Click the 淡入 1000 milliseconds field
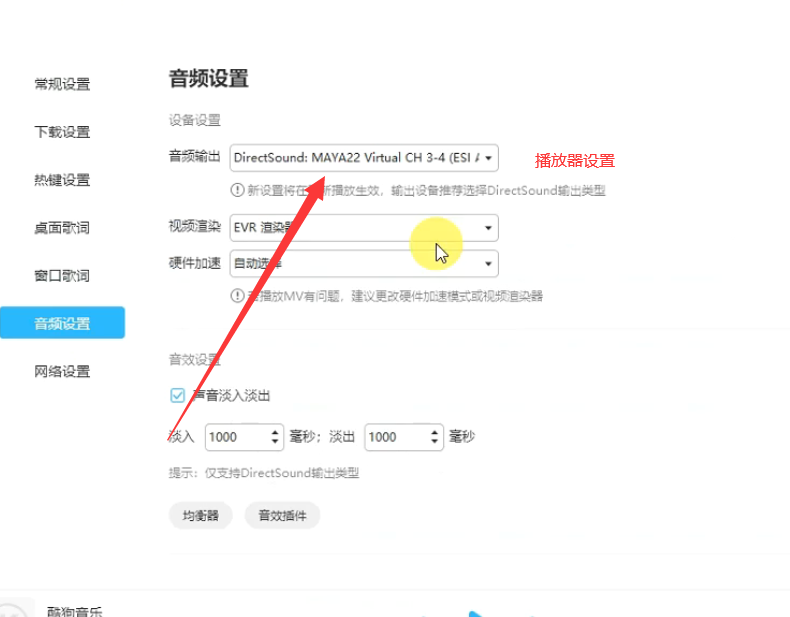 [x=243, y=437]
